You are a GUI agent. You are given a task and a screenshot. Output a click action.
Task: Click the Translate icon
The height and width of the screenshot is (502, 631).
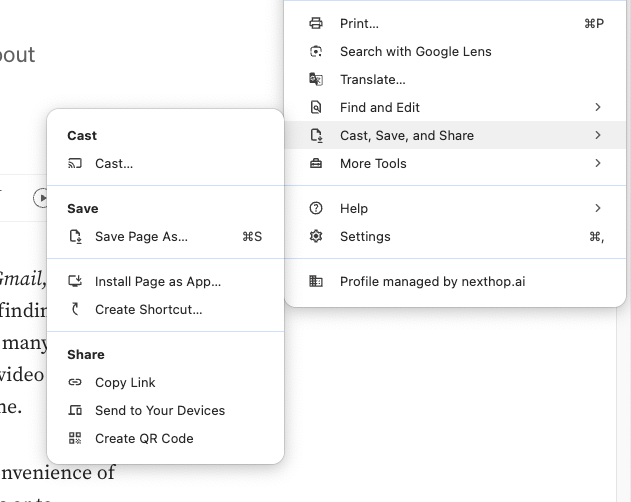[316, 79]
